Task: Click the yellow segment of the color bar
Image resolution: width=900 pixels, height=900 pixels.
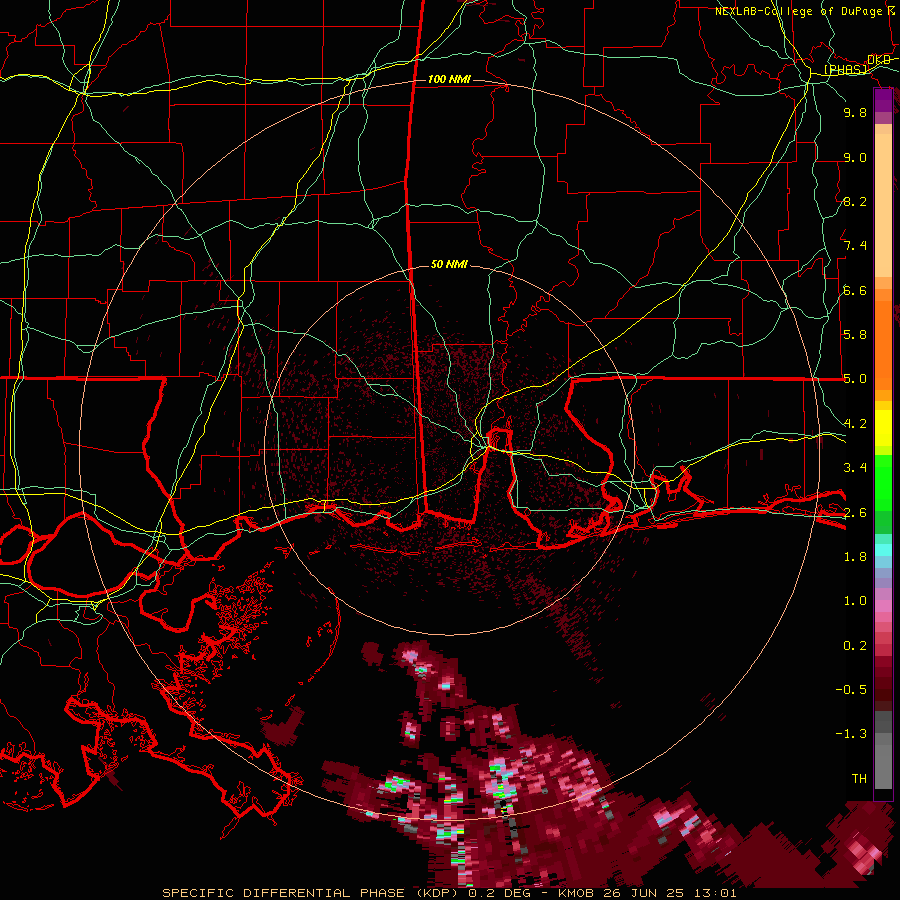Action: pos(883,428)
